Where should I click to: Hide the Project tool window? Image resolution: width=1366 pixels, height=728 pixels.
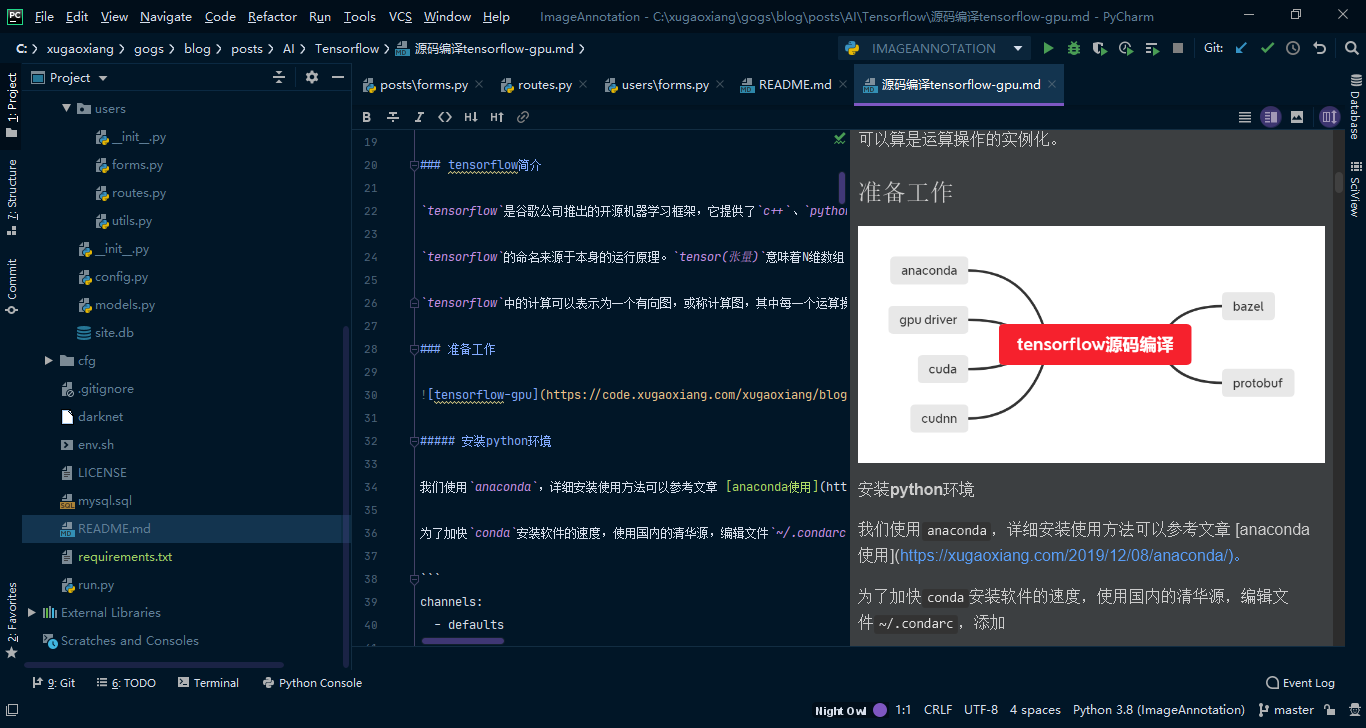337,77
